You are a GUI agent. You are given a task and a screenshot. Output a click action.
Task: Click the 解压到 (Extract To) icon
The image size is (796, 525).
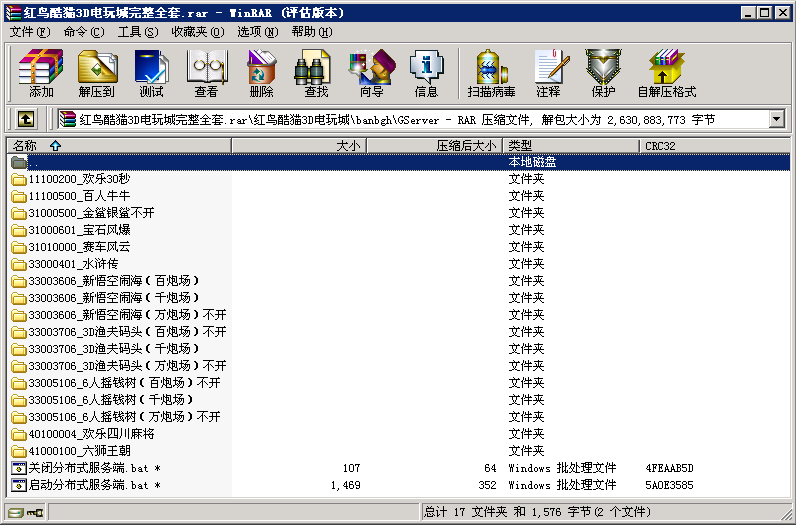click(96, 73)
